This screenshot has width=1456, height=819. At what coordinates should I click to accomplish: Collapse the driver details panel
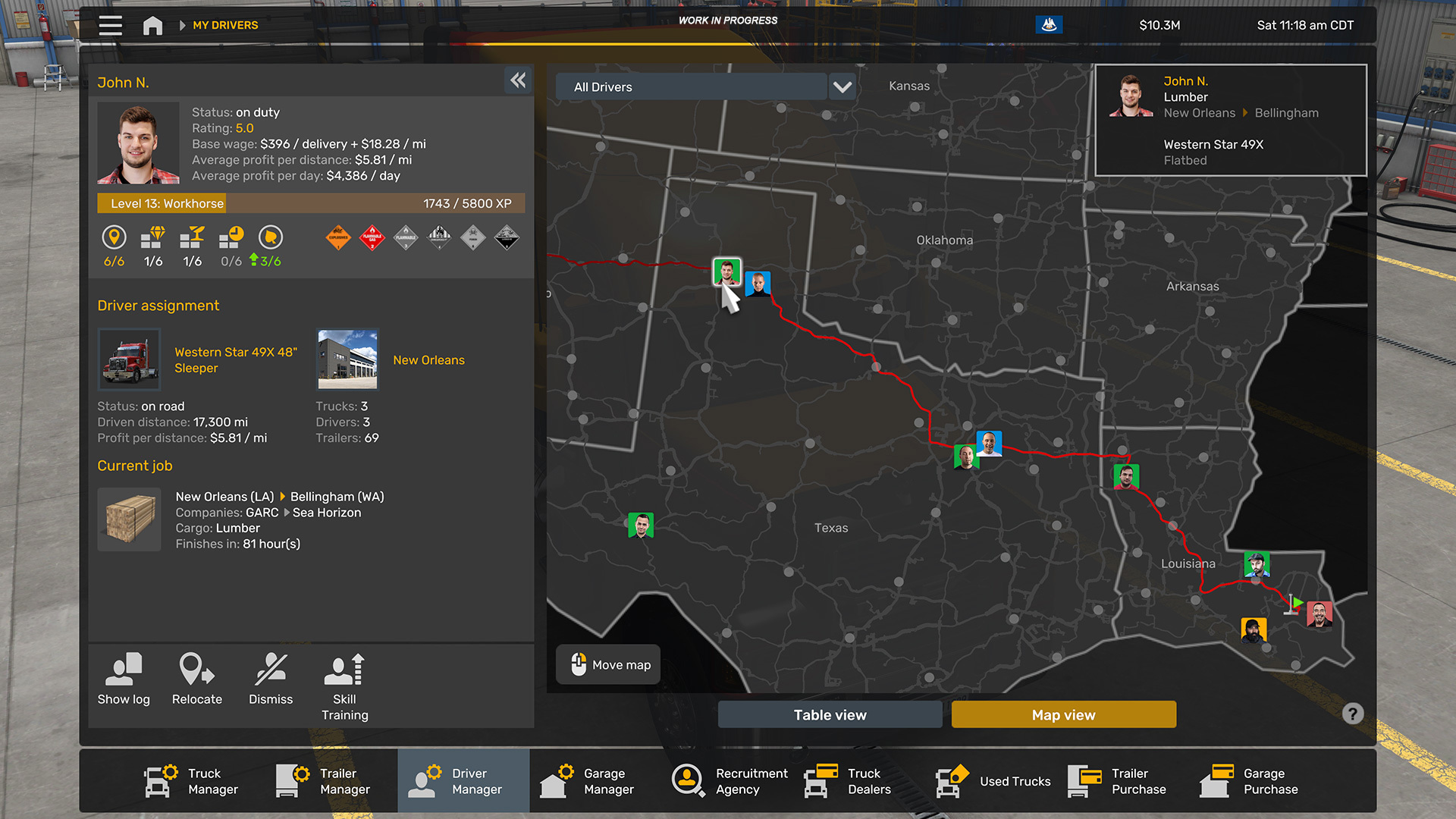[x=518, y=80]
